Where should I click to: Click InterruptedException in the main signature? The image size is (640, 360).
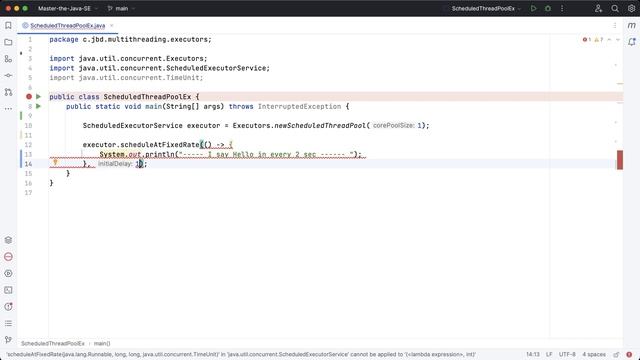point(299,107)
